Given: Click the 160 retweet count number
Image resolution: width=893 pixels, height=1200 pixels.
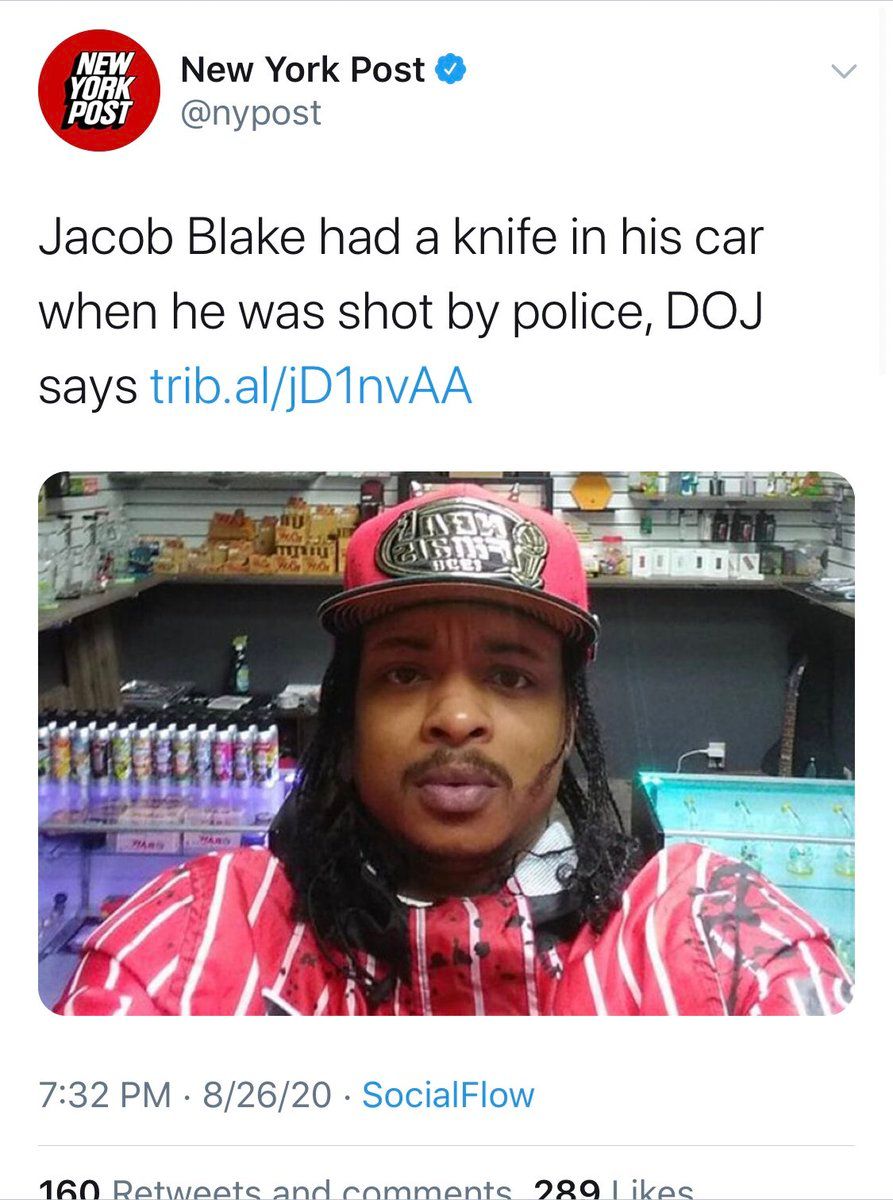Looking at the screenshot, I should (x=69, y=1189).
